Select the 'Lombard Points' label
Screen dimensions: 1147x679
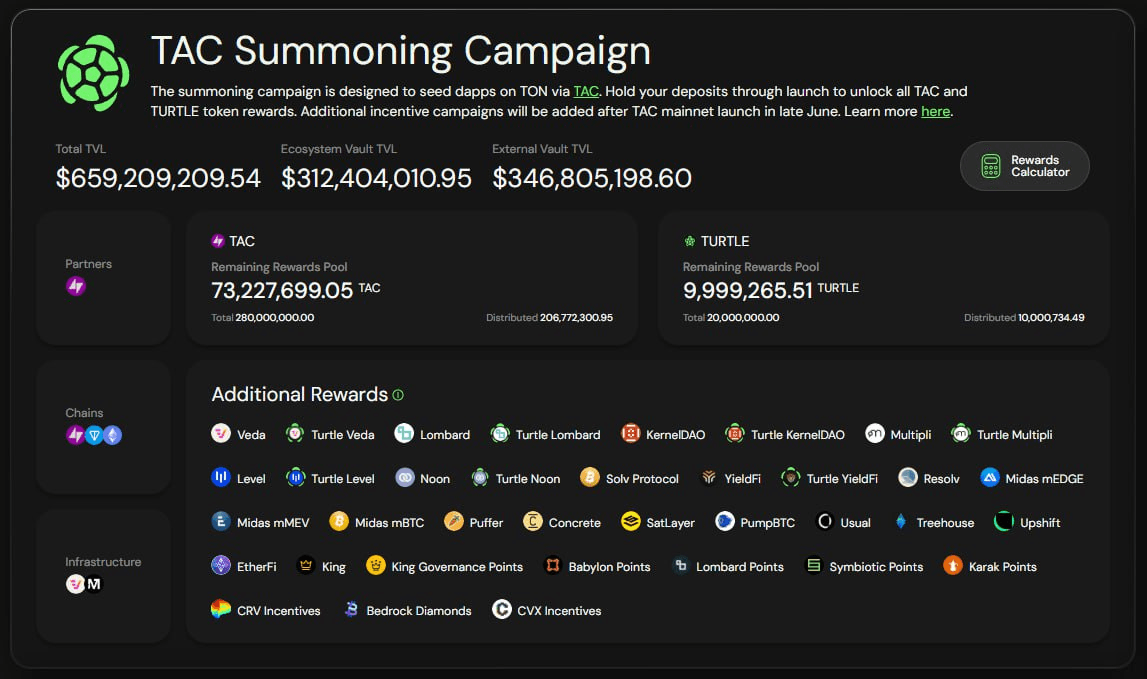pos(740,566)
